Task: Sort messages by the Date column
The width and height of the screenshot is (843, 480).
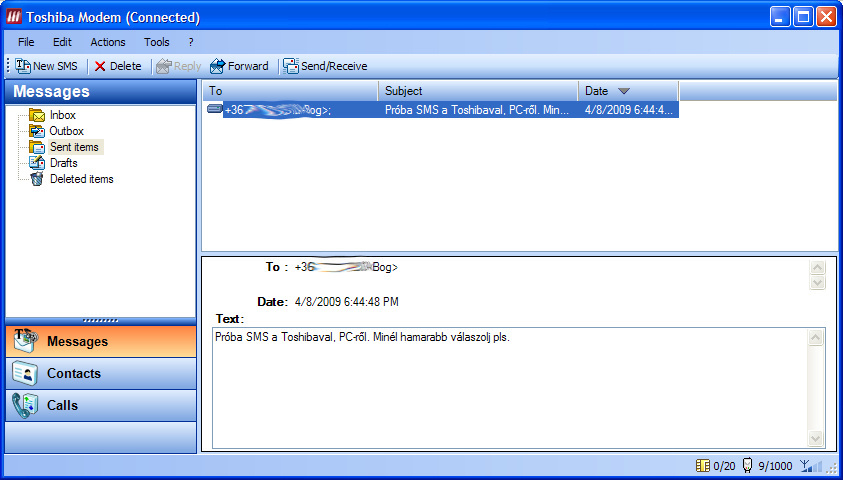Action: click(x=628, y=91)
